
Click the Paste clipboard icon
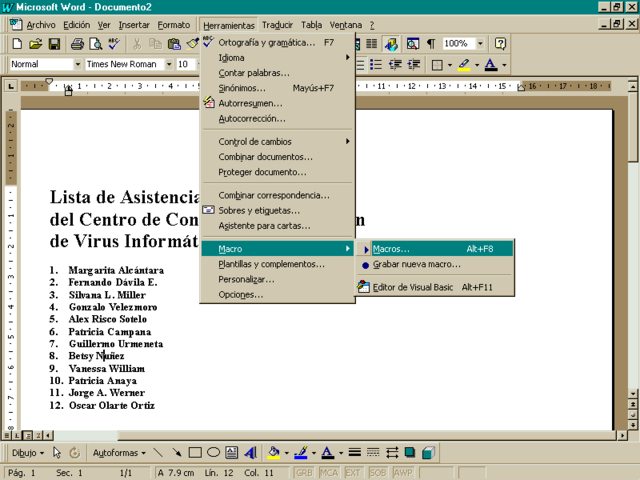174,44
